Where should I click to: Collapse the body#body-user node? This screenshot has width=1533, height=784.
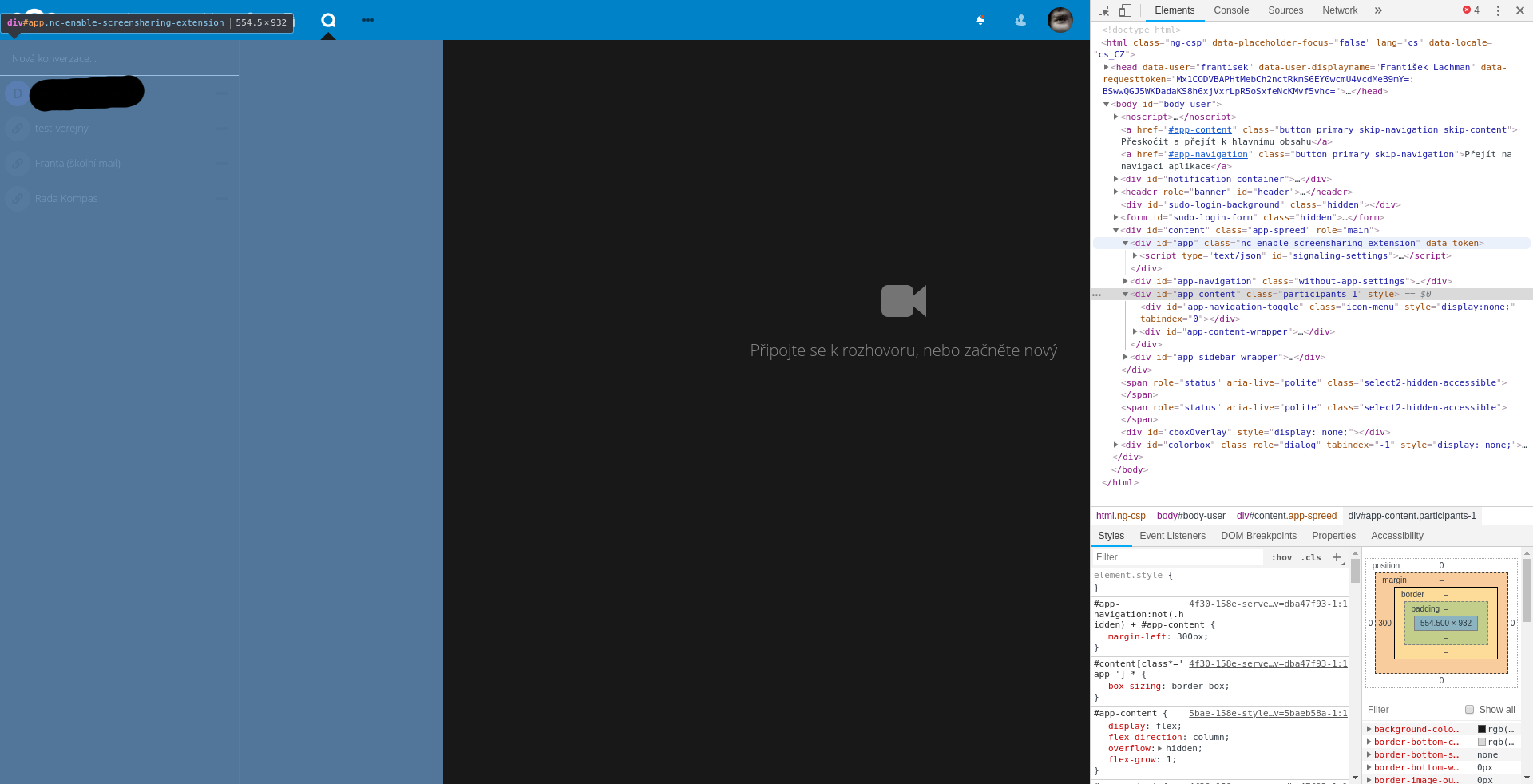(x=1106, y=105)
